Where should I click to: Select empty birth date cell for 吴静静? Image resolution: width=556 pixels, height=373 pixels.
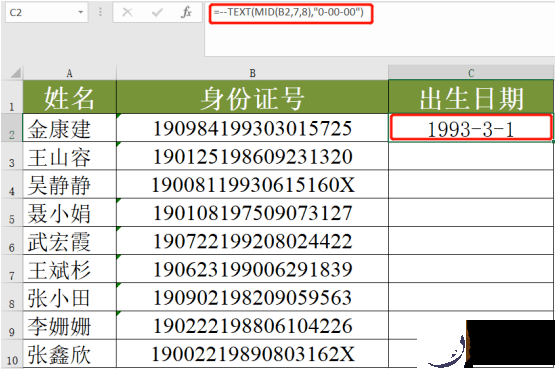coord(471,184)
